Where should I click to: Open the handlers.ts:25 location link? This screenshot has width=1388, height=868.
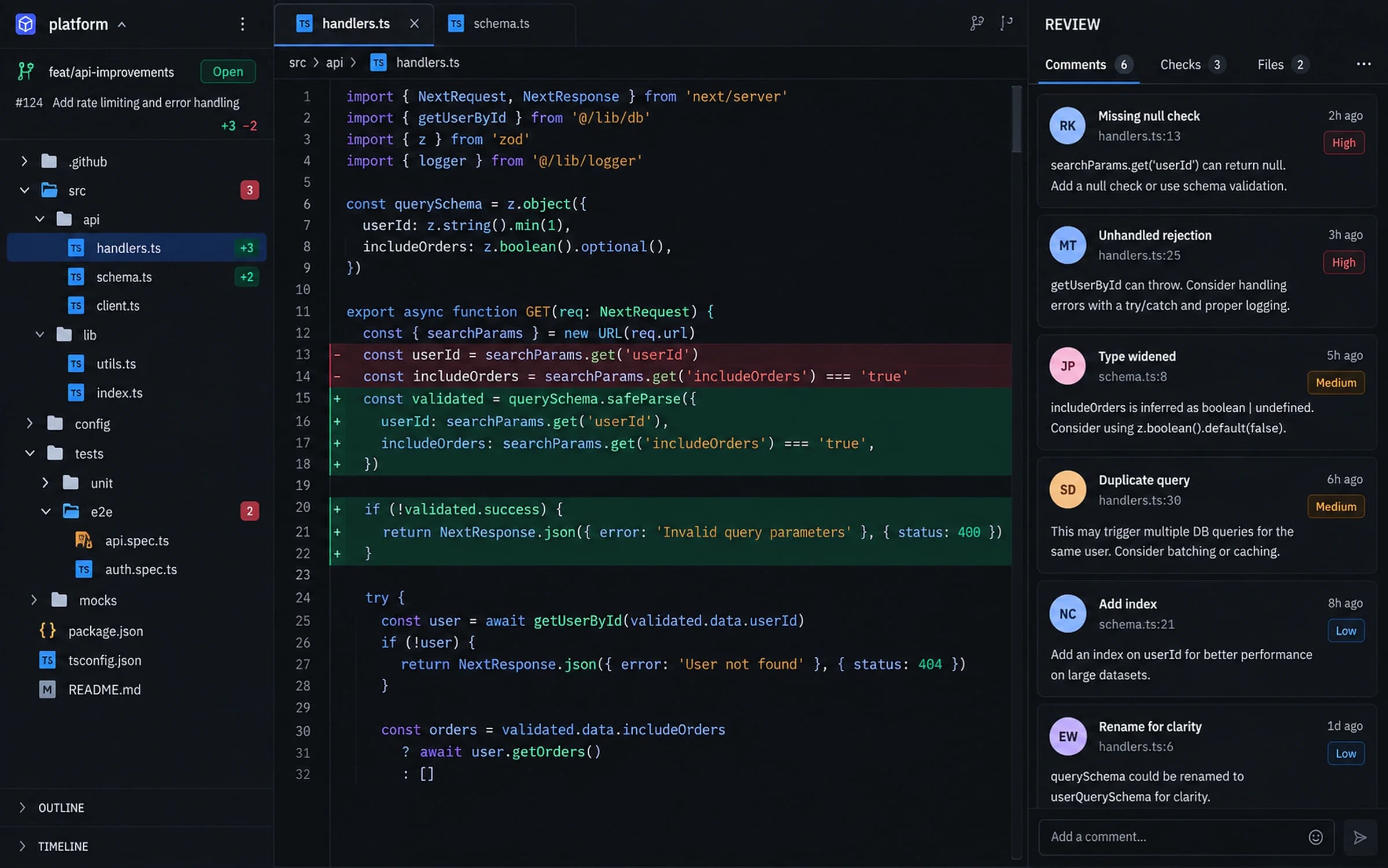click(x=1139, y=255)
